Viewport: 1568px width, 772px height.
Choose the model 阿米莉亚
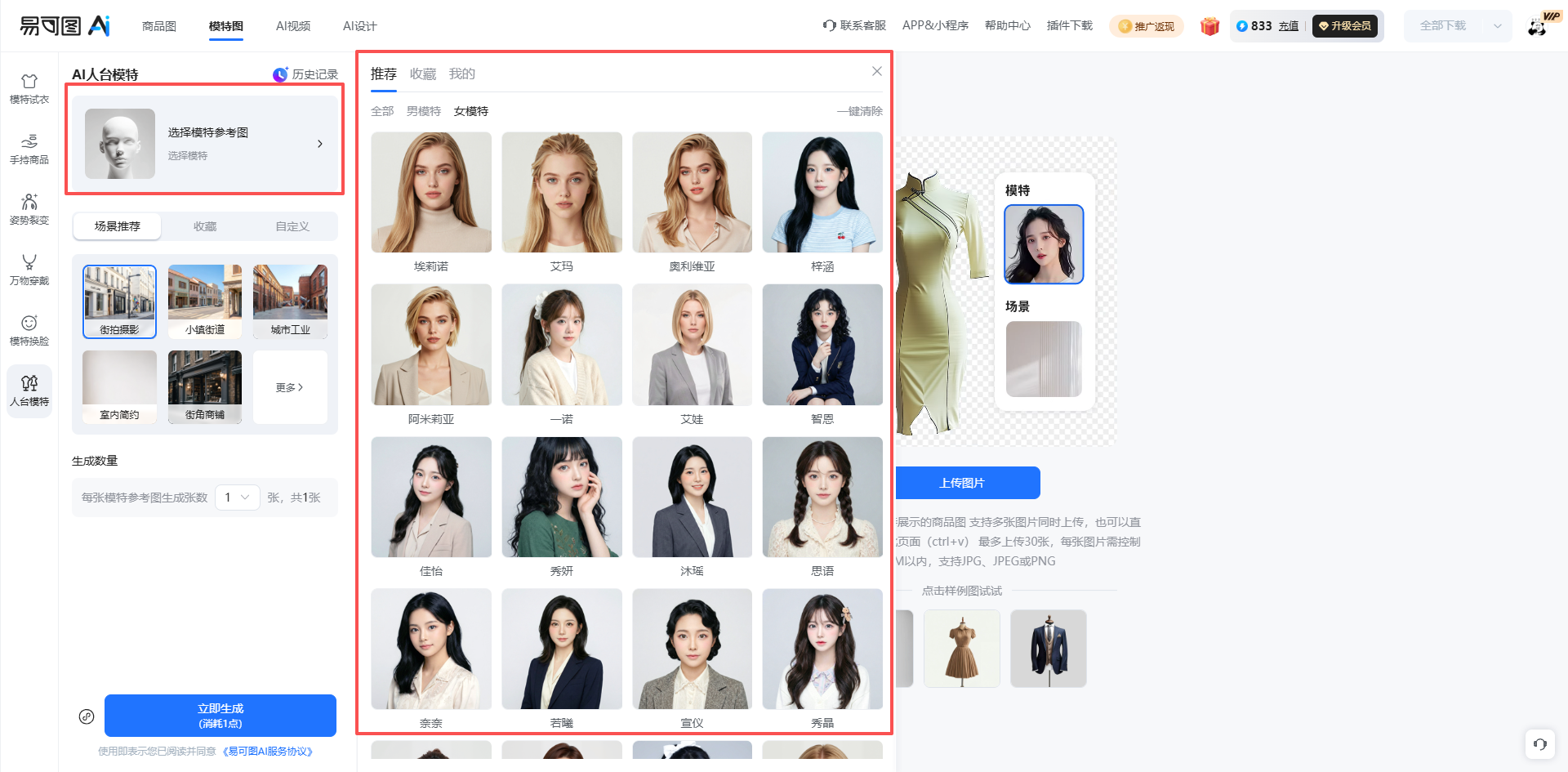point(431,345)
